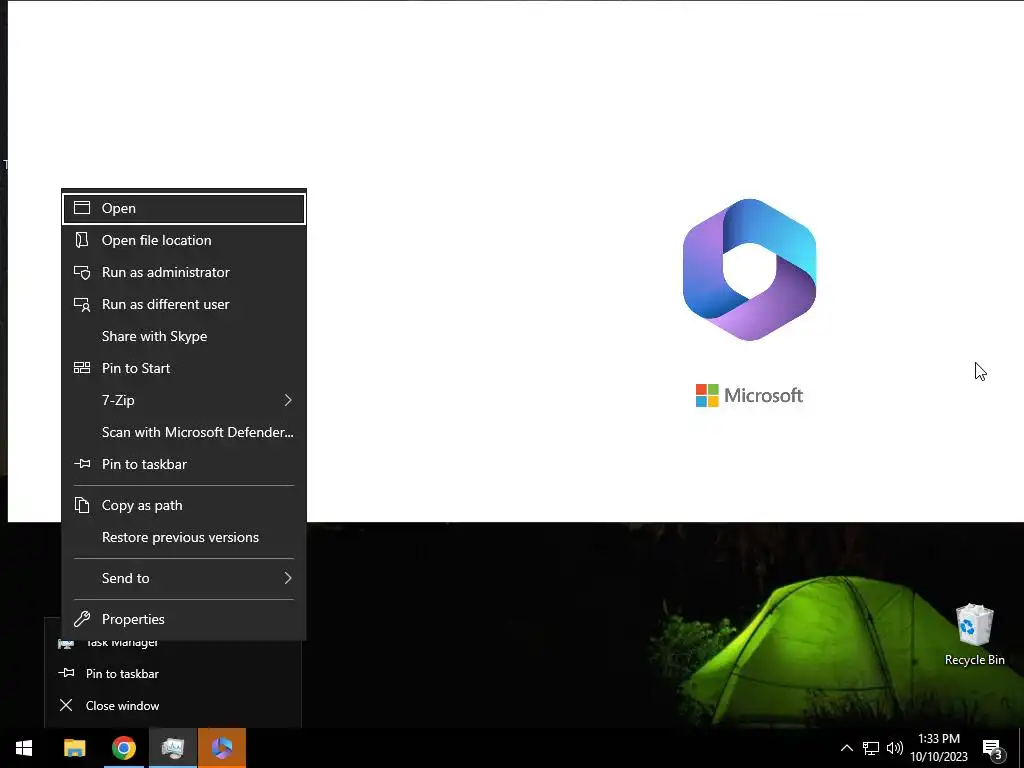Viewport: 1024px width, 768px height.
Task: Open the clock and date flyout
Action: tap(939, 748)
